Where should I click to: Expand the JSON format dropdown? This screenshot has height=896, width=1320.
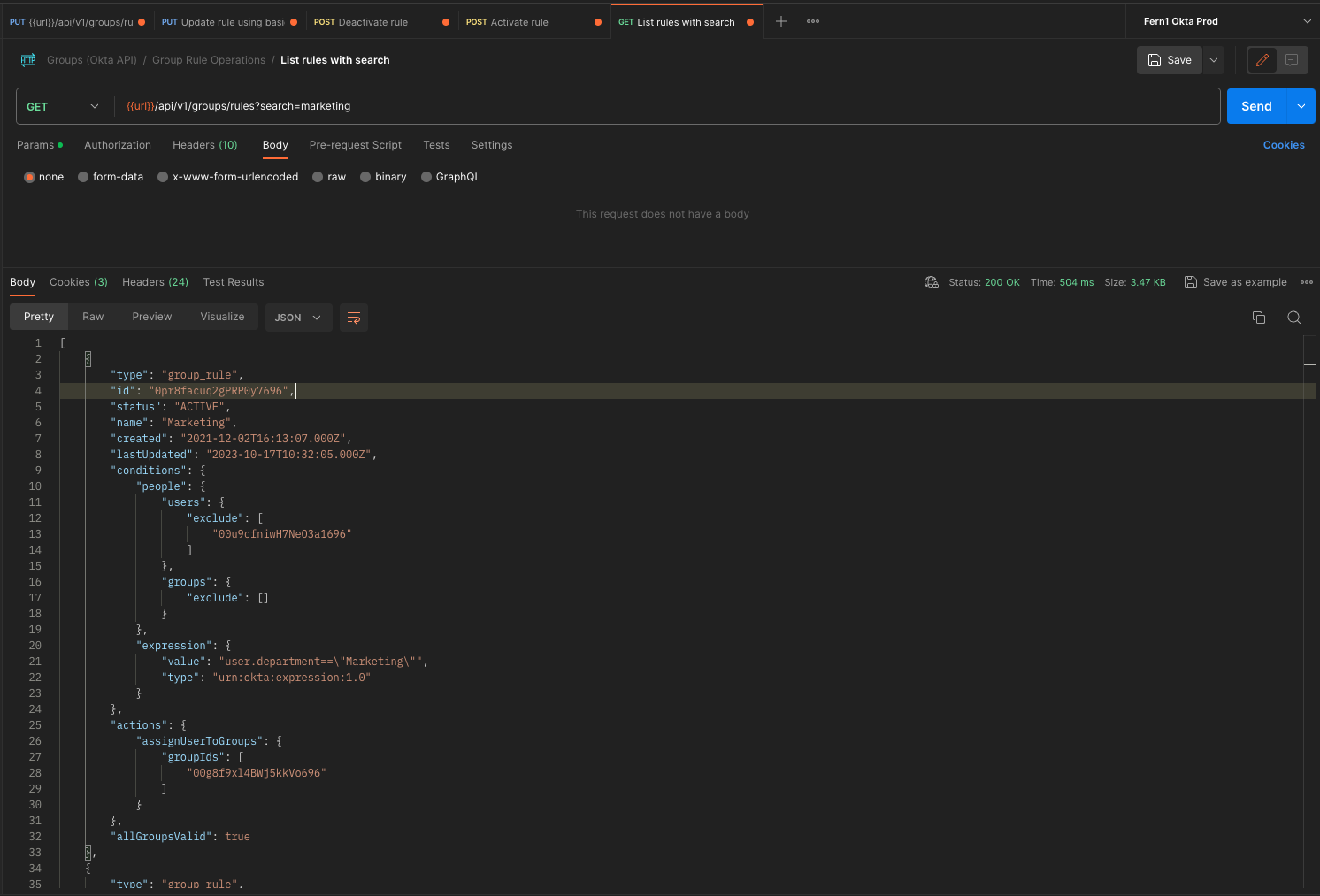click(298, 318)
